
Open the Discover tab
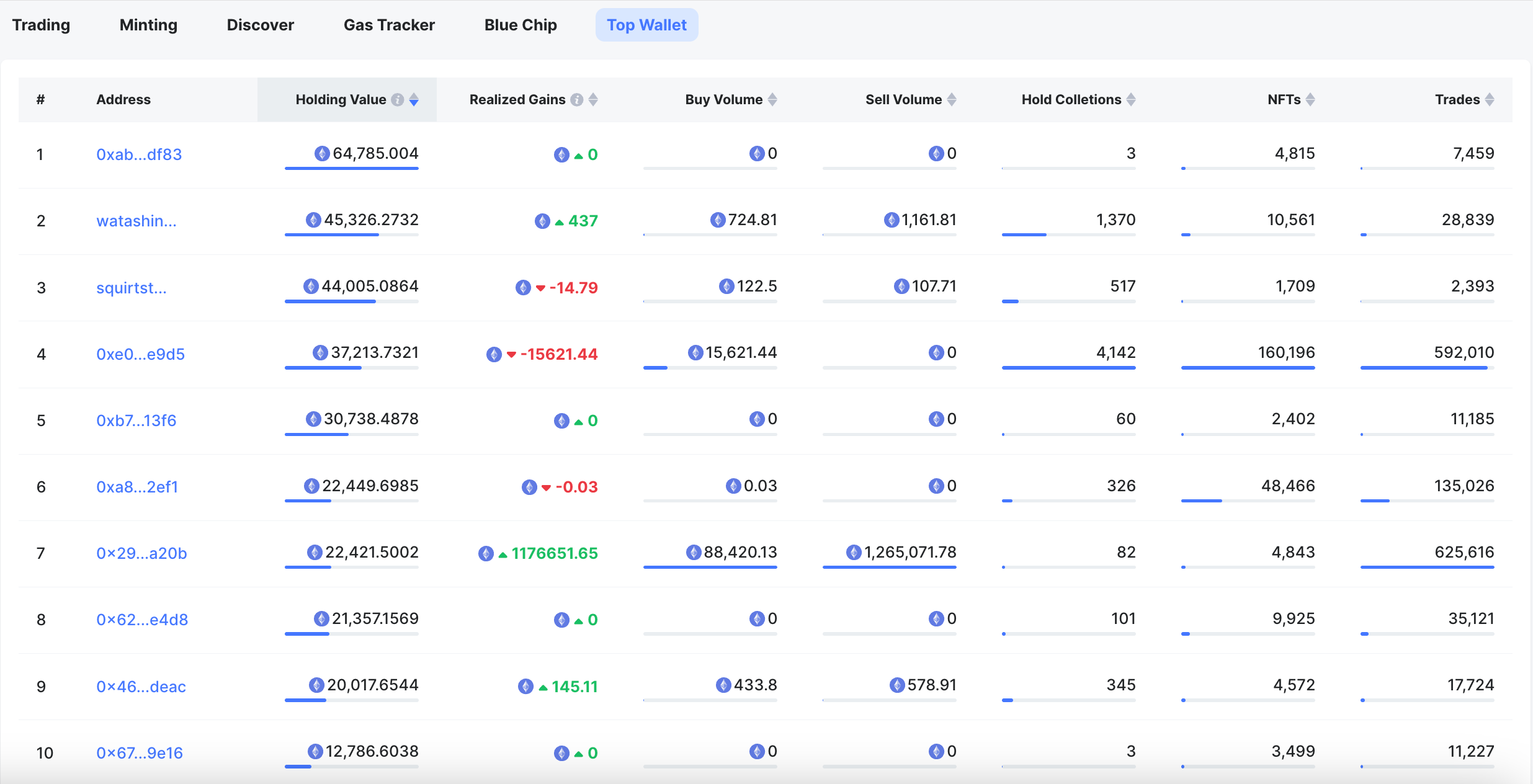pos(260,25)
